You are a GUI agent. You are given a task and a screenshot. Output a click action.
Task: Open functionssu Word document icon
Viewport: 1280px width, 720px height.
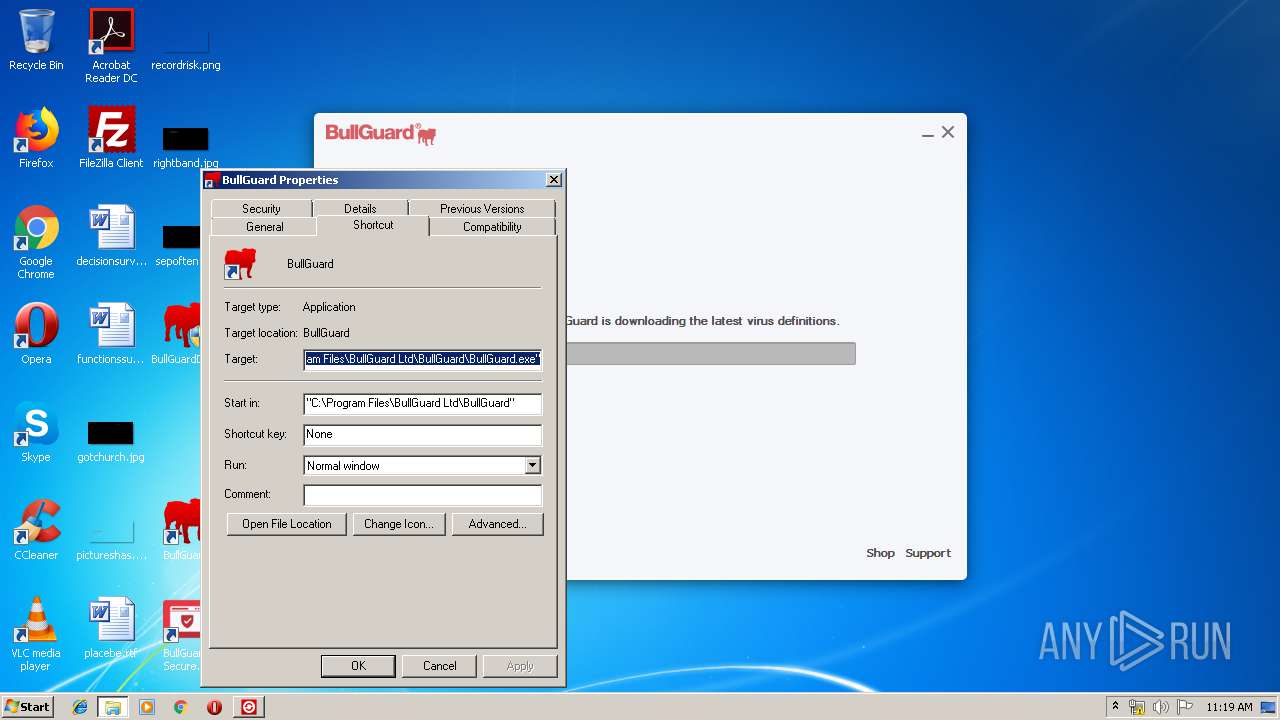111,334
